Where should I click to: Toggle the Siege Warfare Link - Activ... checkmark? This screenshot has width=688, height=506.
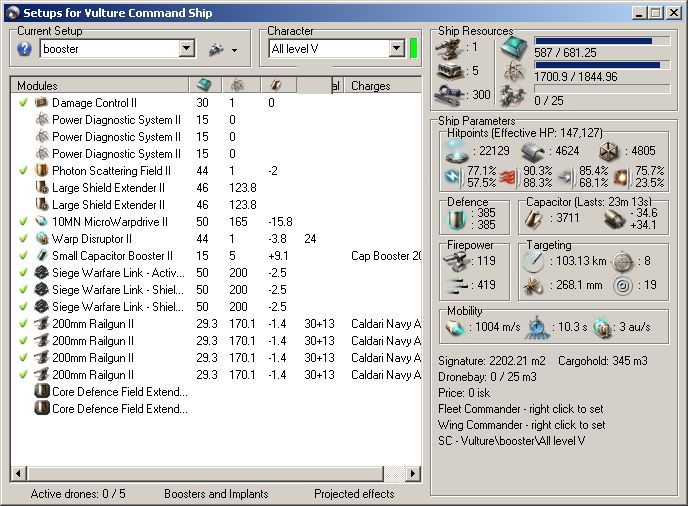click(x=23, y=273)
